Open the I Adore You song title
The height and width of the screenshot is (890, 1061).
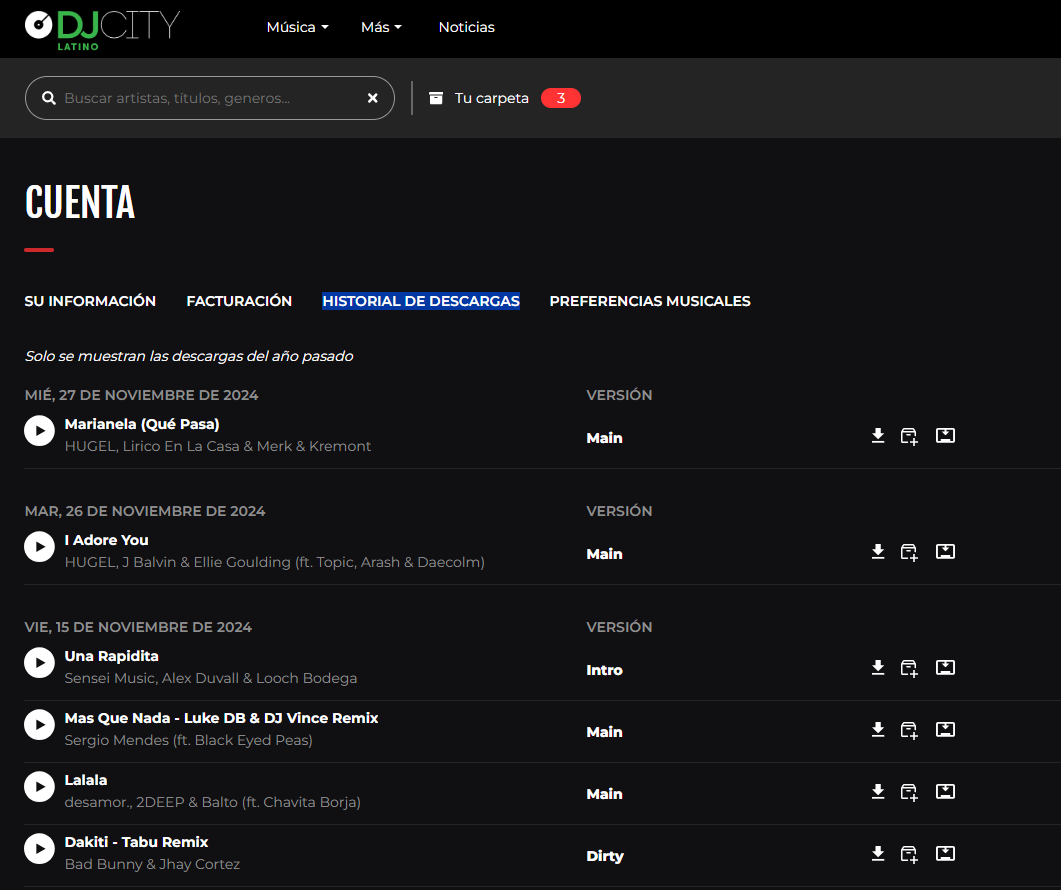tap(106, 540)
